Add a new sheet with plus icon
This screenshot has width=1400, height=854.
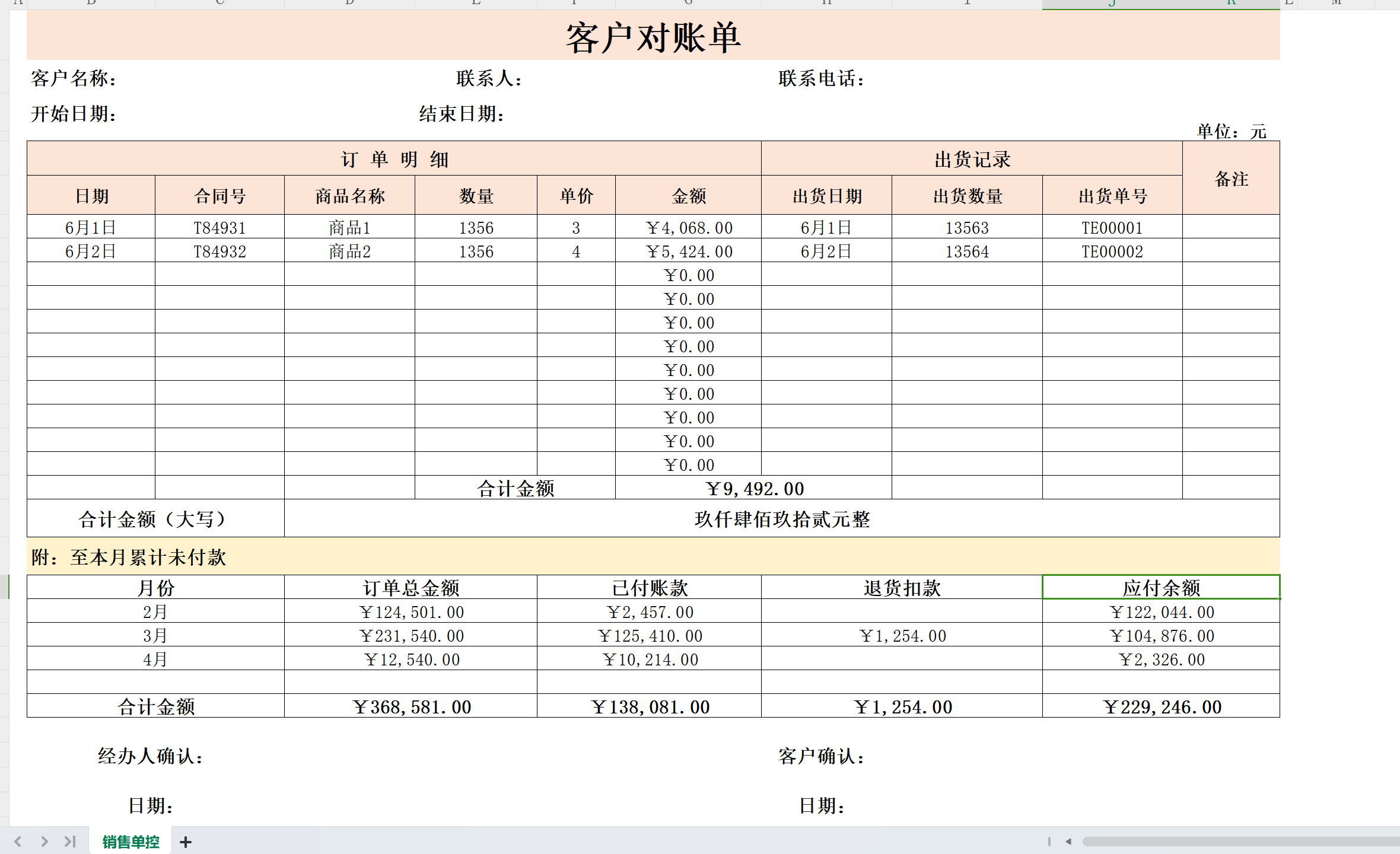[186, 842]
